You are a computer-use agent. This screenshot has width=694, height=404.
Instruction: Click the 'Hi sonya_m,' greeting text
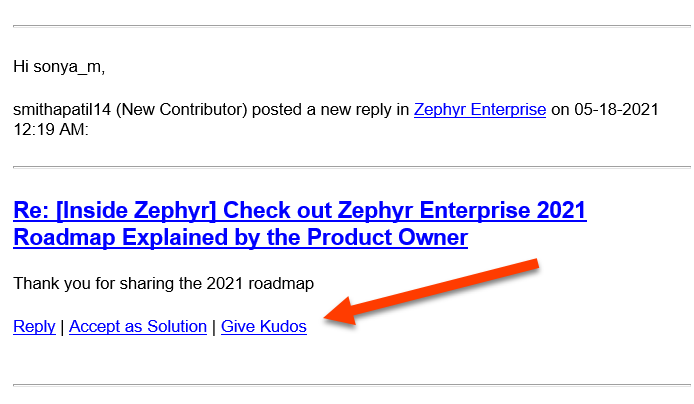(59, 67)
